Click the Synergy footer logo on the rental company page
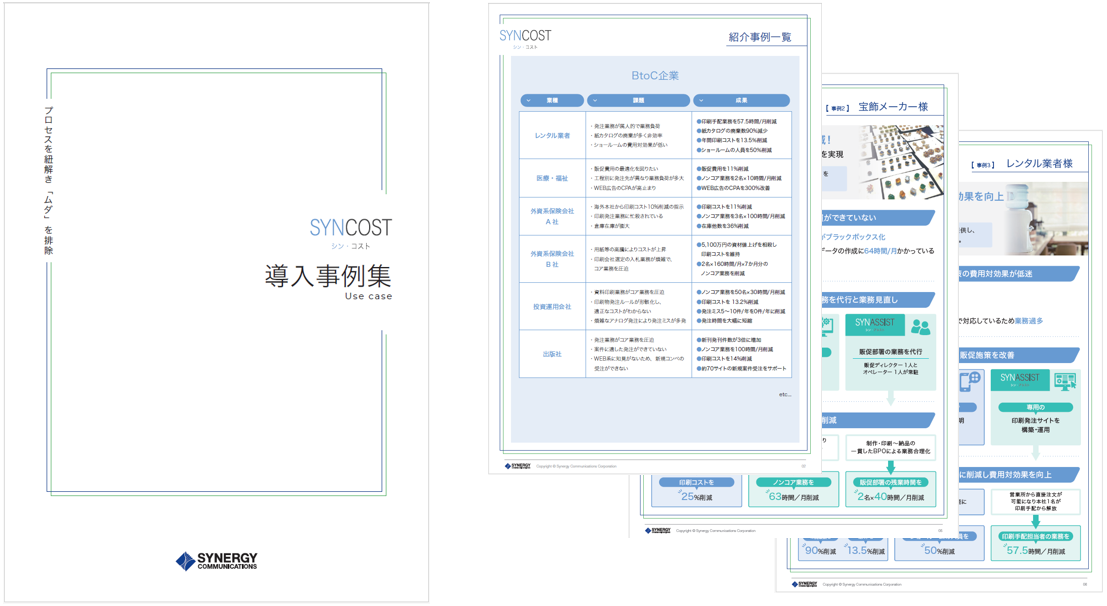 pyautogui.click(x=804, y=584)
